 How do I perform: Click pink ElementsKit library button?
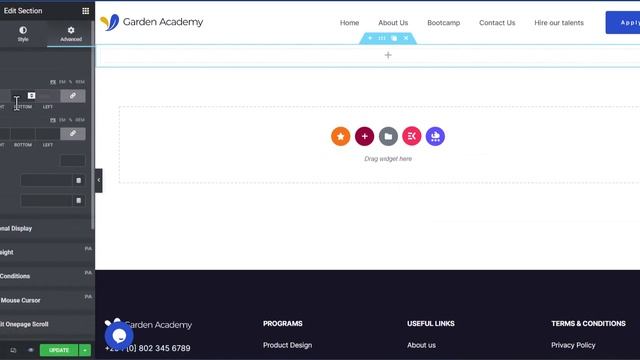coord(411,136)
